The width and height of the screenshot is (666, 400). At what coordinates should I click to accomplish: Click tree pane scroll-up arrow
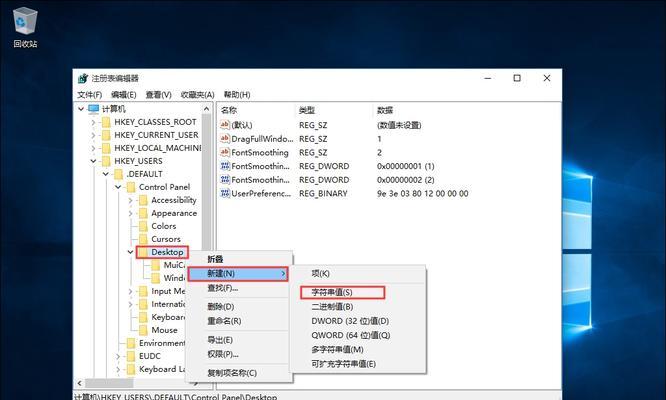(x=206, y=109)
